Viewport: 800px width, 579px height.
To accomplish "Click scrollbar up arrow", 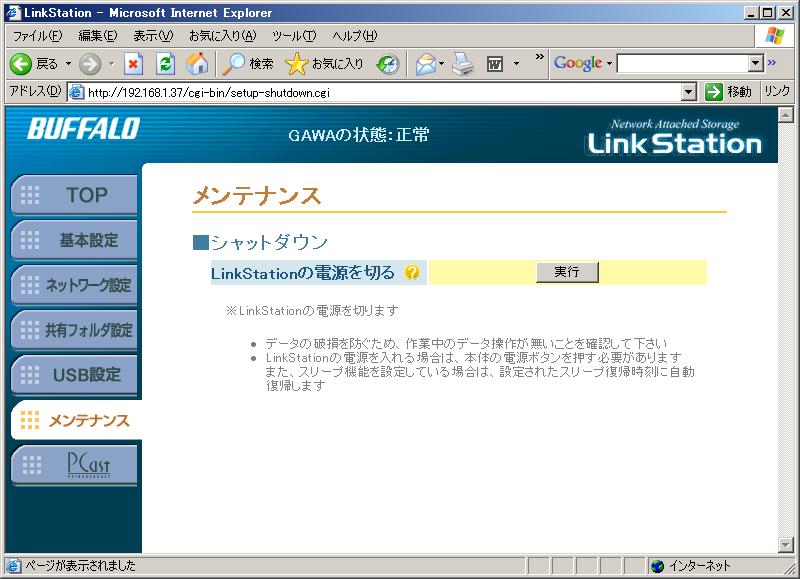I will (x=785, y=115).
